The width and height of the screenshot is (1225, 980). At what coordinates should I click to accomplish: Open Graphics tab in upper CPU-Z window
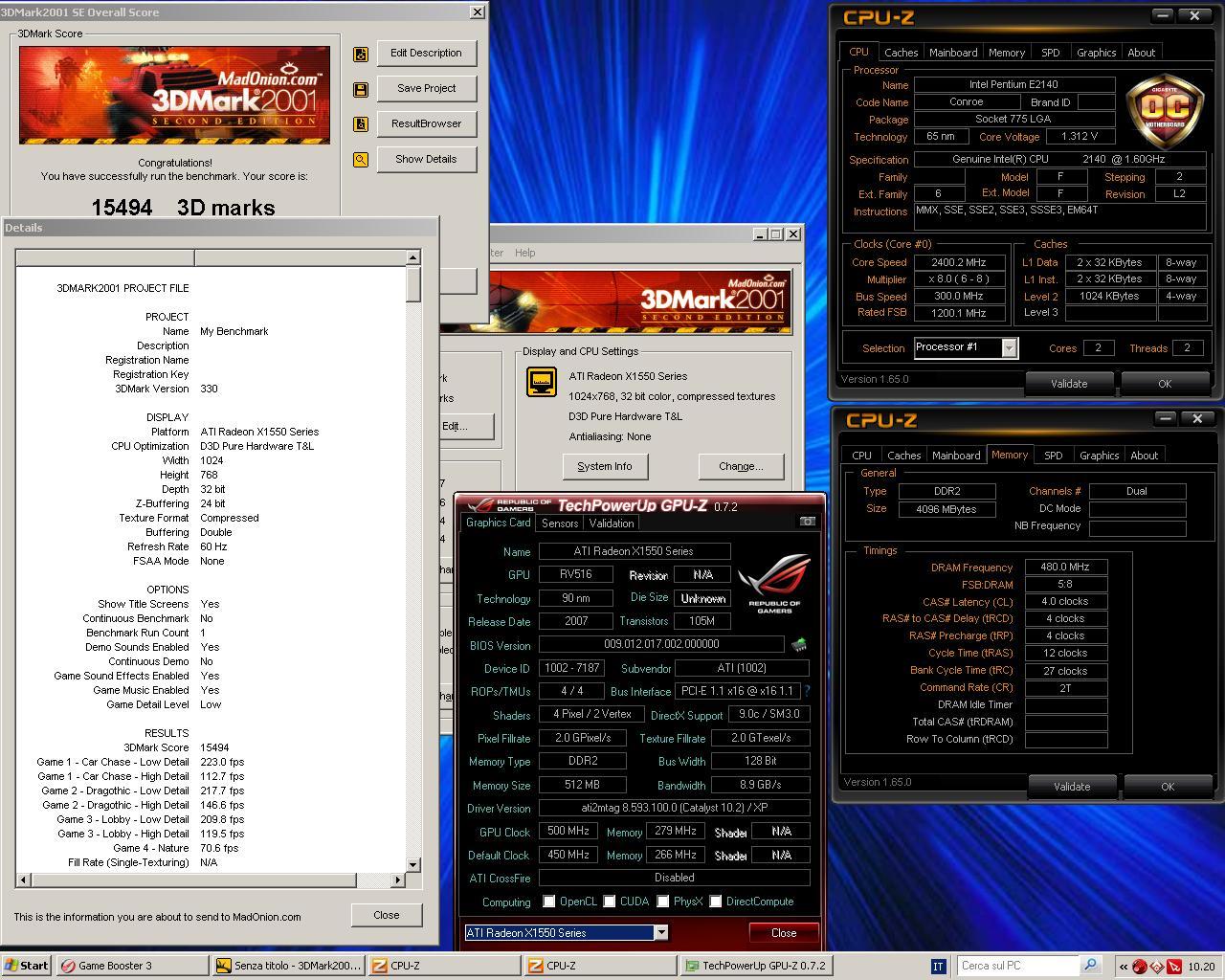1096,53
